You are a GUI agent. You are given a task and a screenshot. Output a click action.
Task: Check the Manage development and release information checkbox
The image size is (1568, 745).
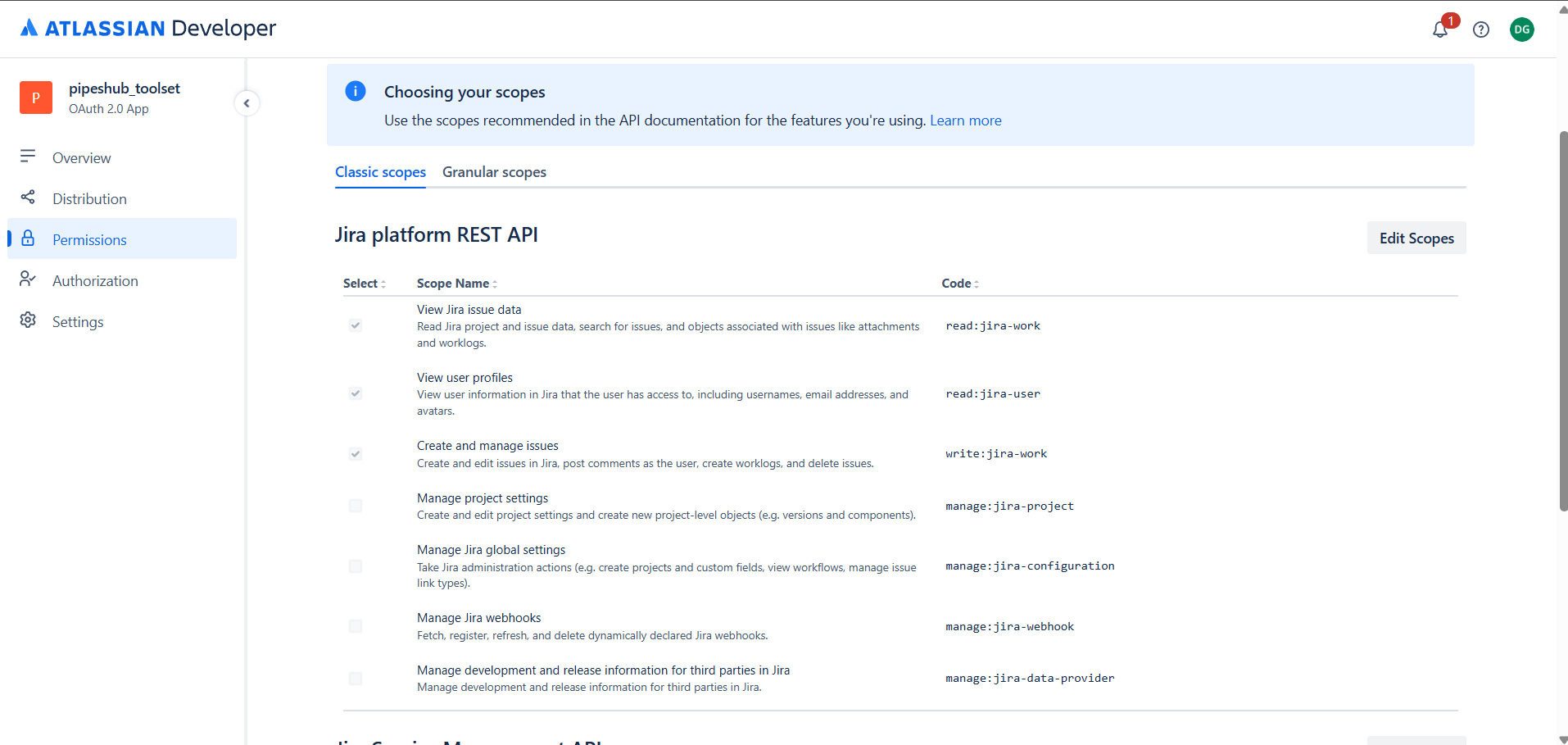coord(356,679)
